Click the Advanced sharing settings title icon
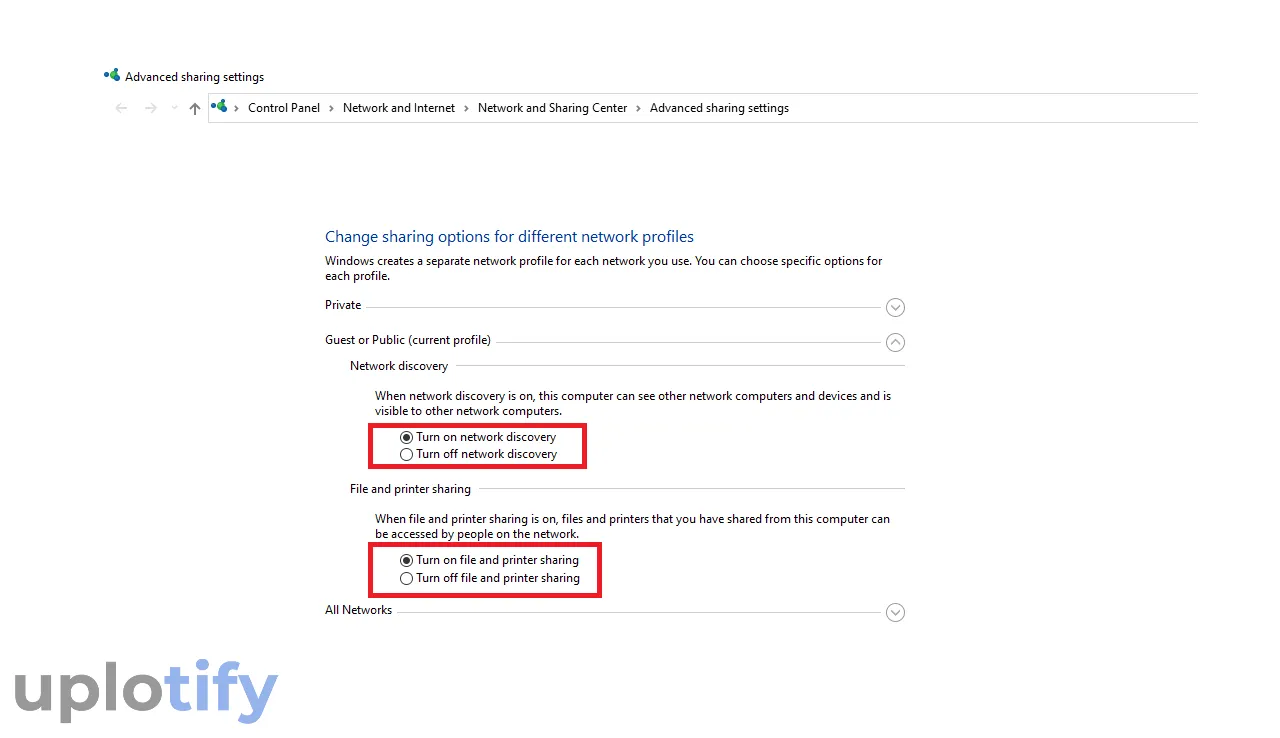 pyautogui.click(x=112, y=76)
